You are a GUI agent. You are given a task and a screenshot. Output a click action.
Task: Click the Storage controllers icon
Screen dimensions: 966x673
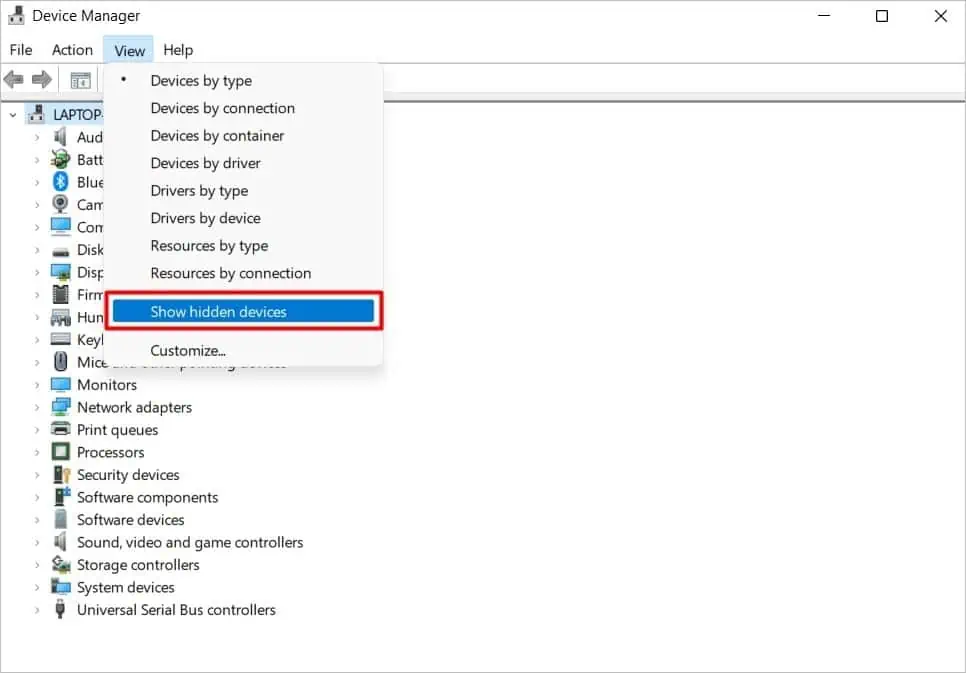62,565
